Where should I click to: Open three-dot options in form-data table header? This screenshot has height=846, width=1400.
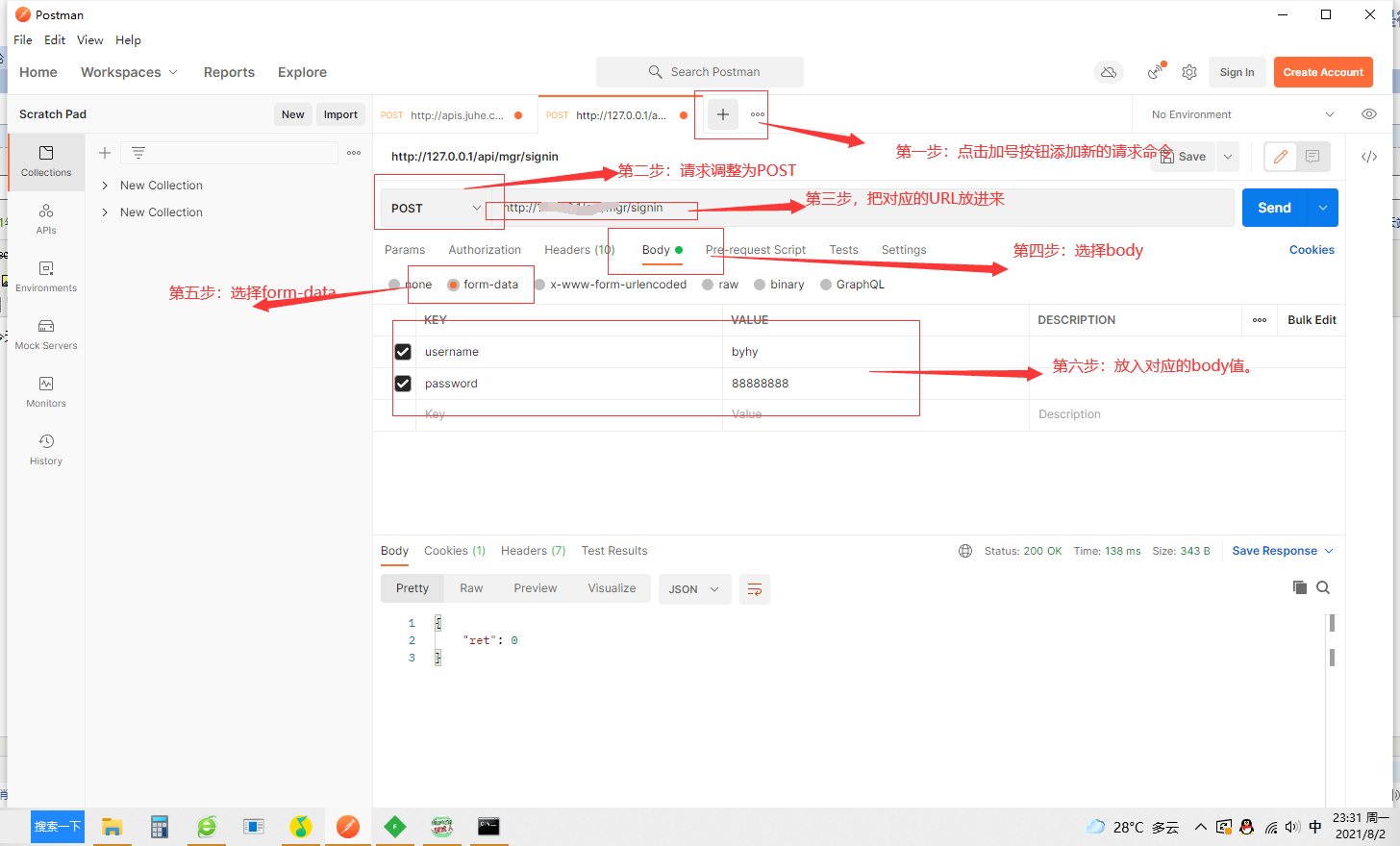pos(1260,320)
